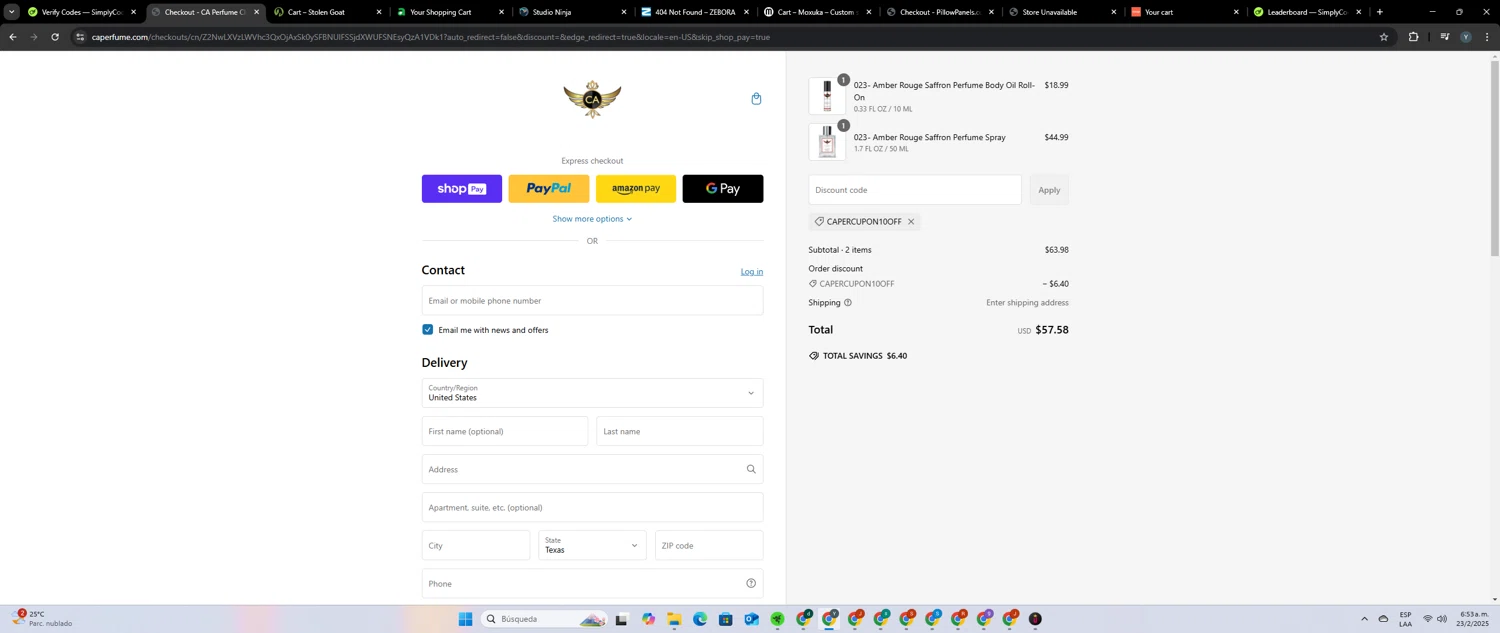
Task: Switch to Studio Ninja tab
Action: tap(572, 12)
